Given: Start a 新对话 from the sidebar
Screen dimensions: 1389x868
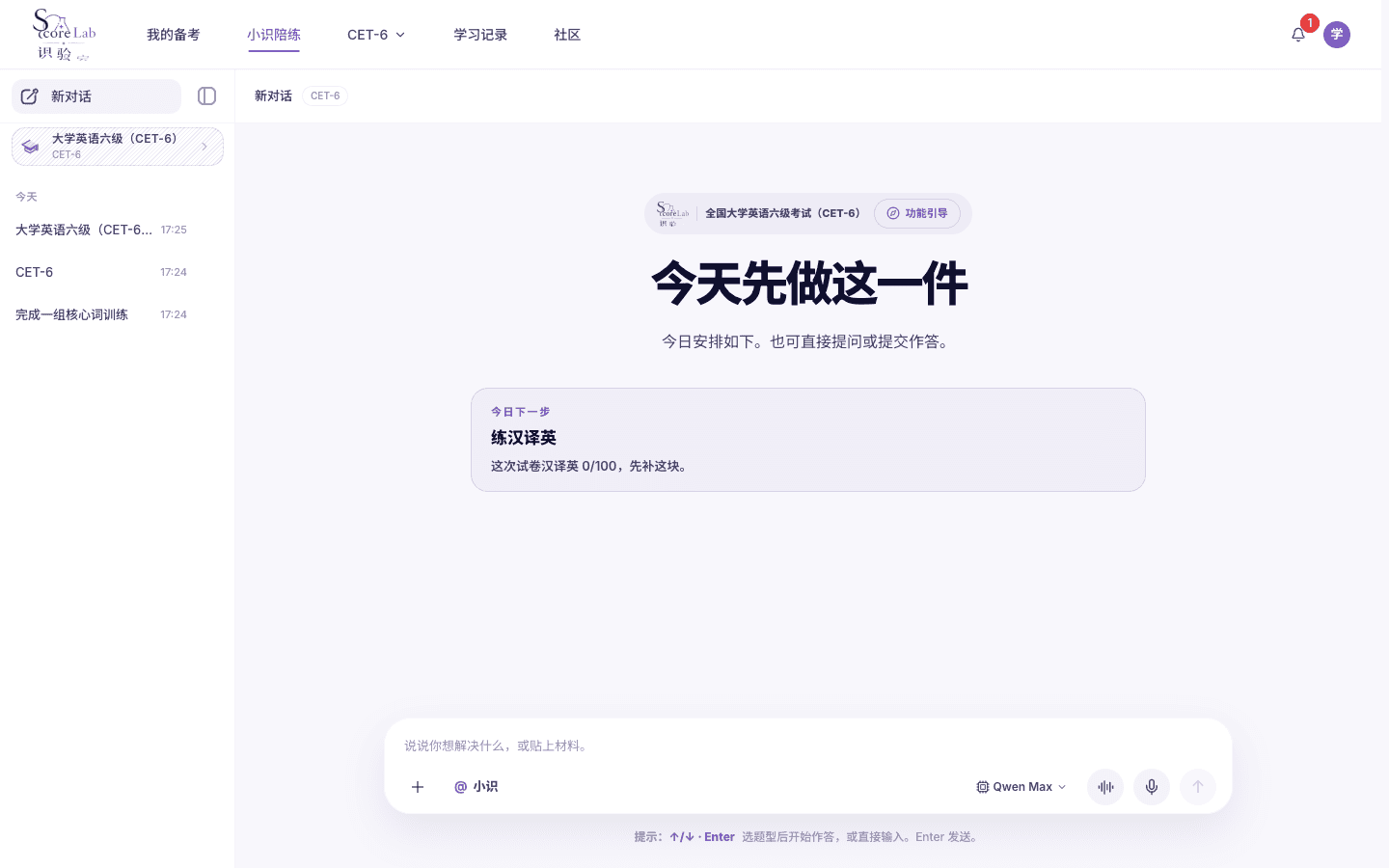Looking at the screenshot, I should (x=96, y=96).
